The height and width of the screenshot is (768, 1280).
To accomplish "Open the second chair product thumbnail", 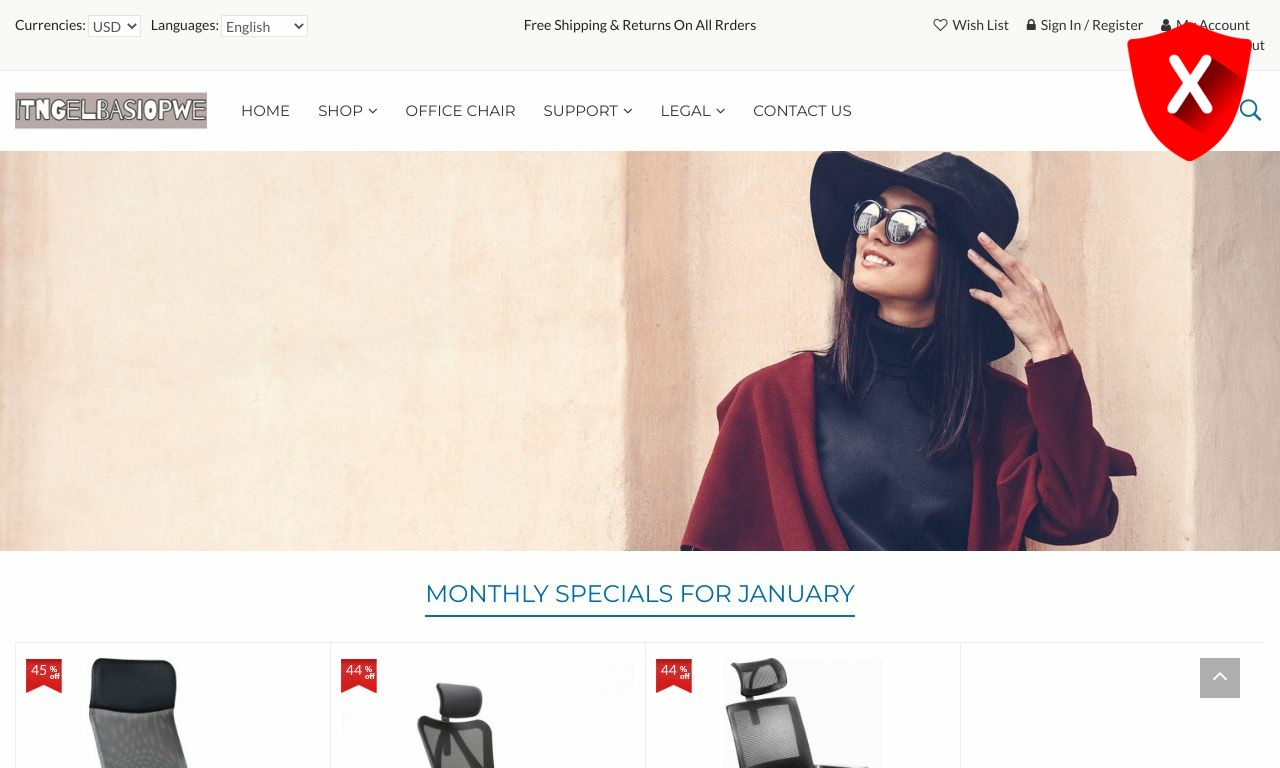I will (x=488, y=713).
